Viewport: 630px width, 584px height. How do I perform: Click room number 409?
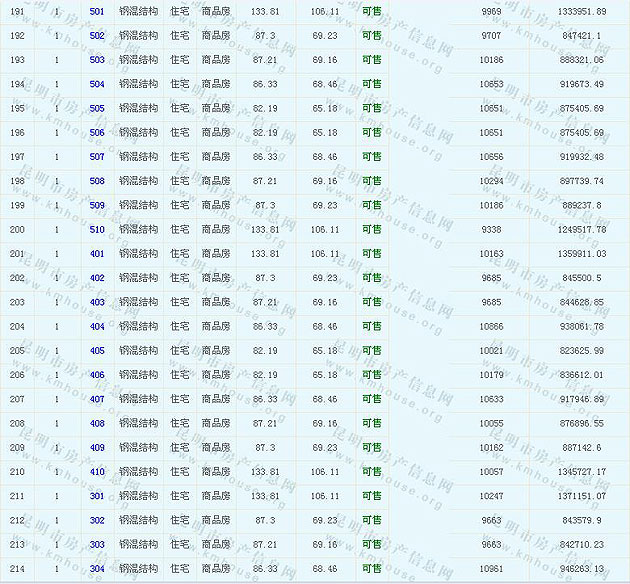[x=96, y=448]
